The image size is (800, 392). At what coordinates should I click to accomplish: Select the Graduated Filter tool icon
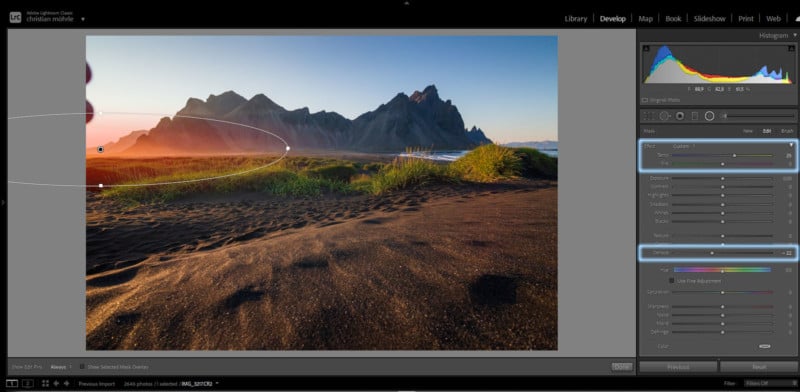(x=694, y=116)
